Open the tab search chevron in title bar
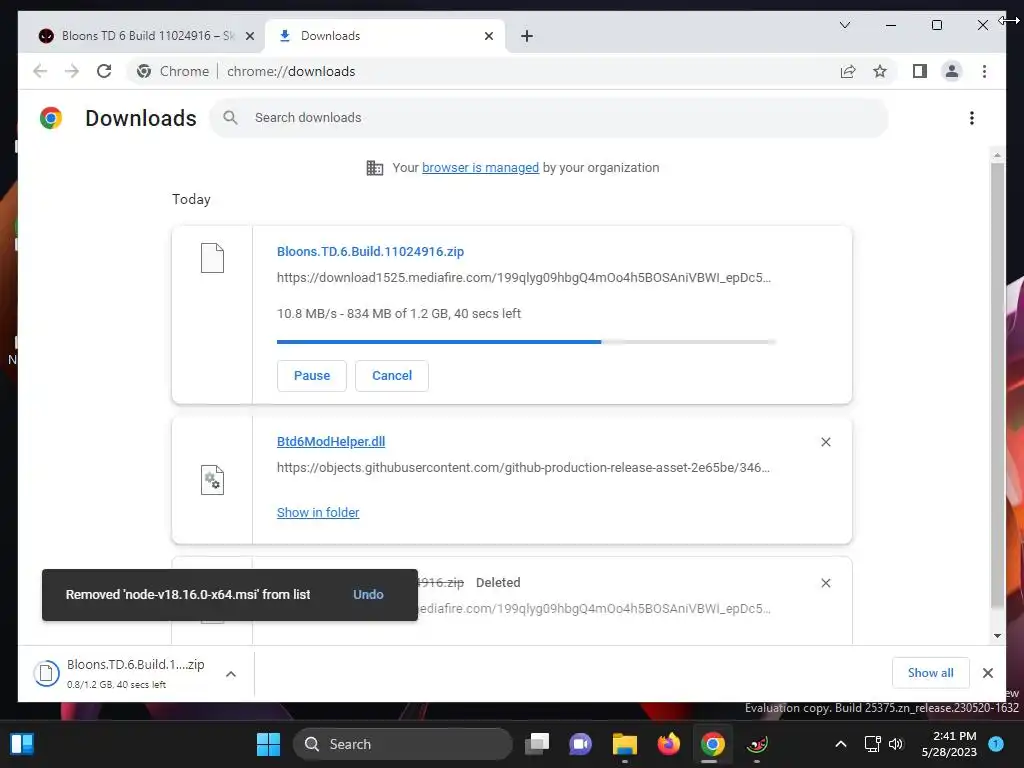1024x768 pixels. click(x=844, y=25)
